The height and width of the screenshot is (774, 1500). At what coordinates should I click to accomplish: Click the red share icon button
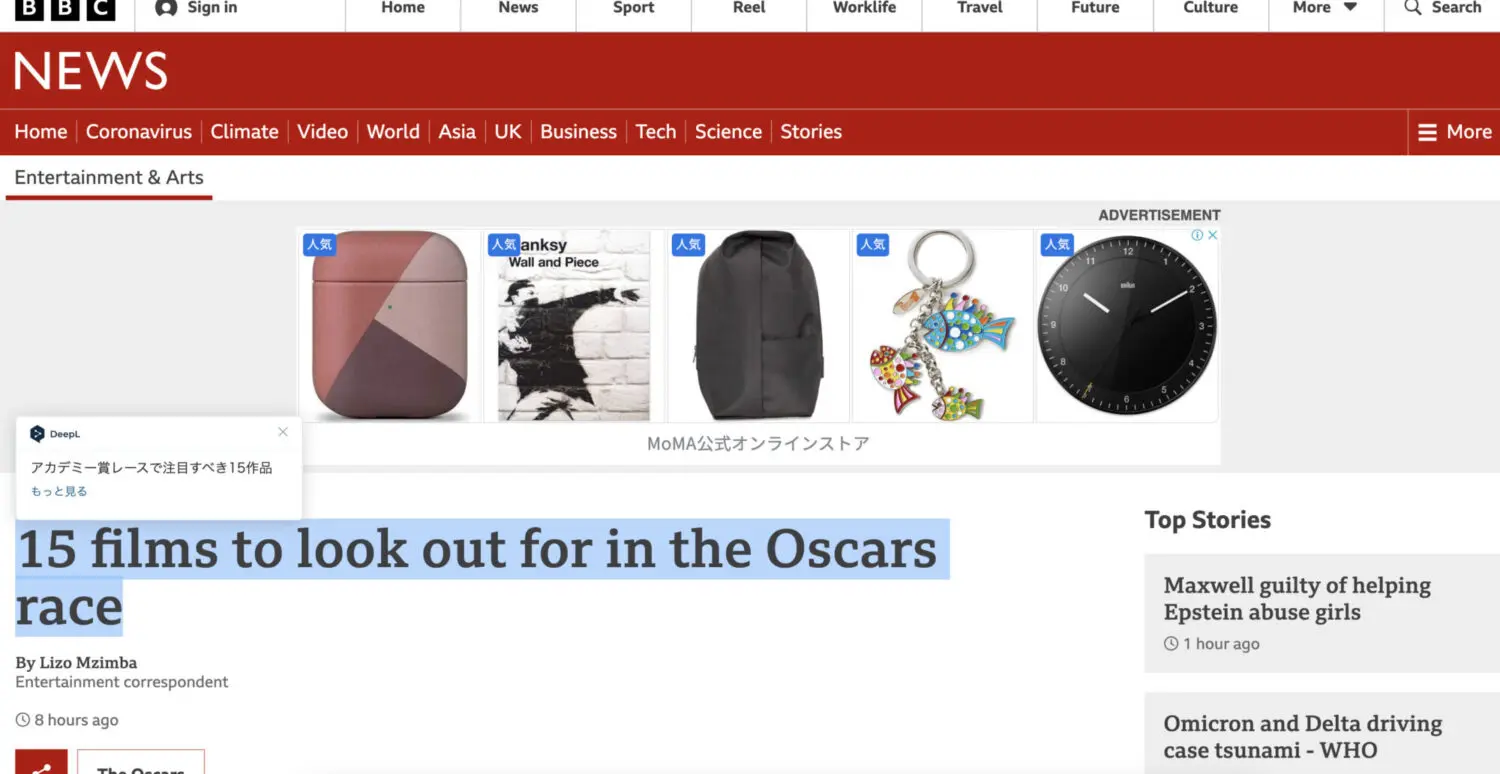coord(41,765)
